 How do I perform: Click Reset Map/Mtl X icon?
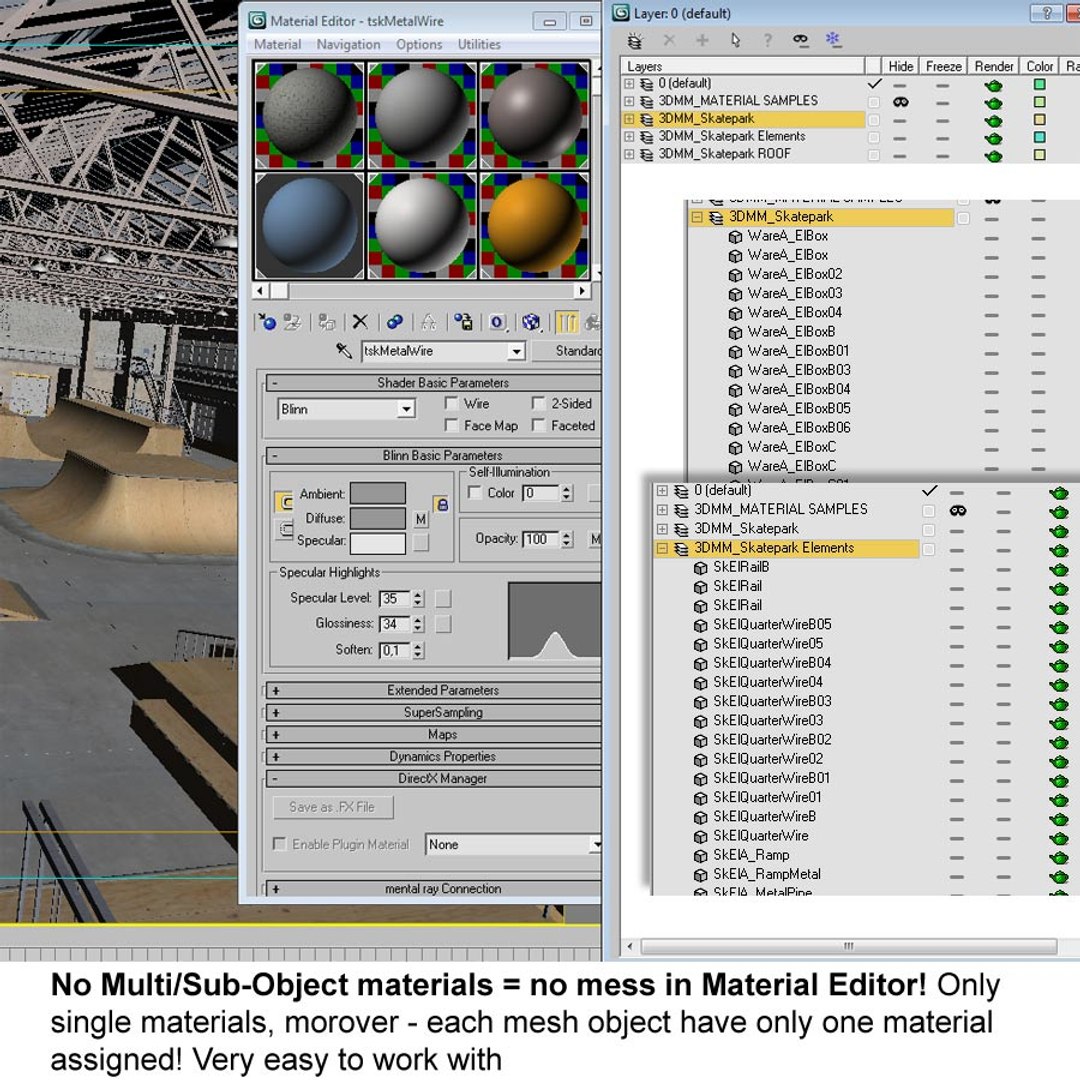coord(360,322)
